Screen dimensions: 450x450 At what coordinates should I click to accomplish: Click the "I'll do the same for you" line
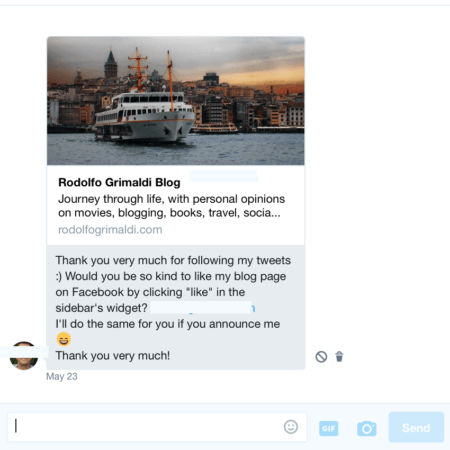tap(168, 324)
